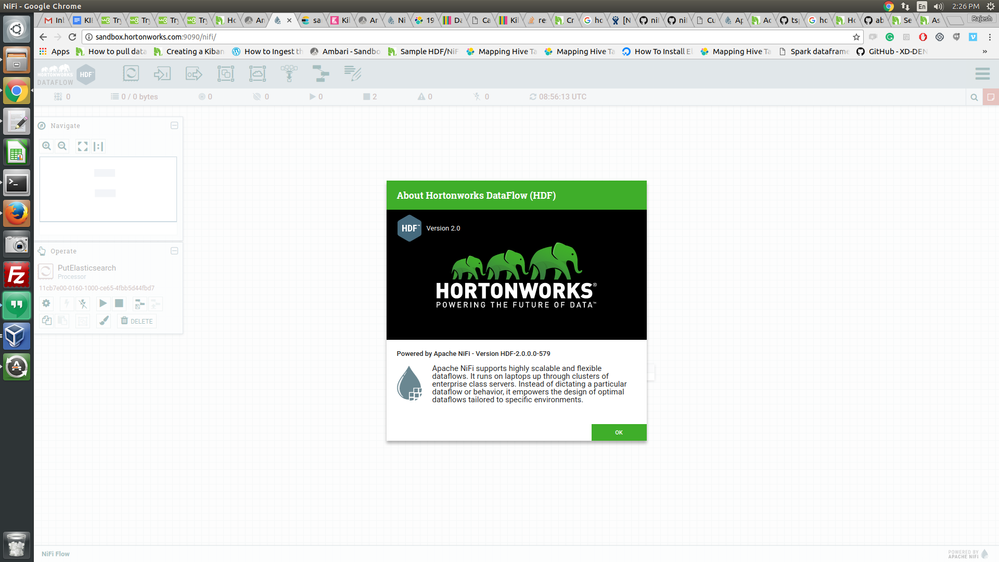Close the active NiFi tab
Image resolution: width=999 pixels, height=562 pixels.
coord(289,20)
